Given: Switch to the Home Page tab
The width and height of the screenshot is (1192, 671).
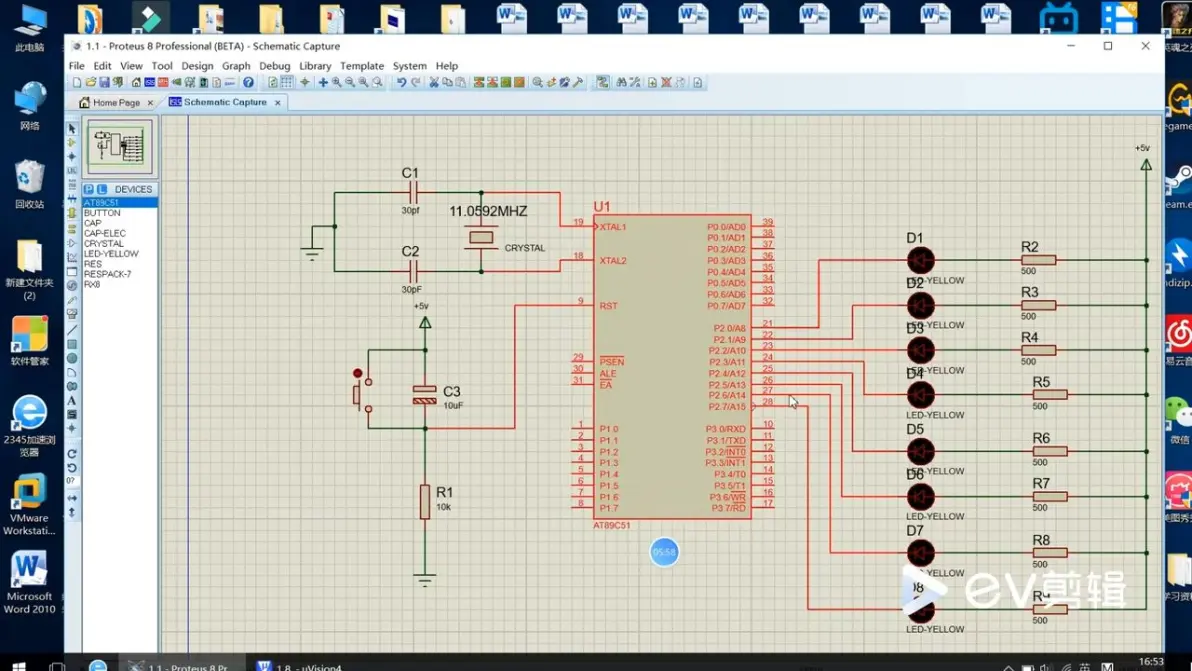Looking at the screenshot, I should pyautogui.click(x=116, y=102).
